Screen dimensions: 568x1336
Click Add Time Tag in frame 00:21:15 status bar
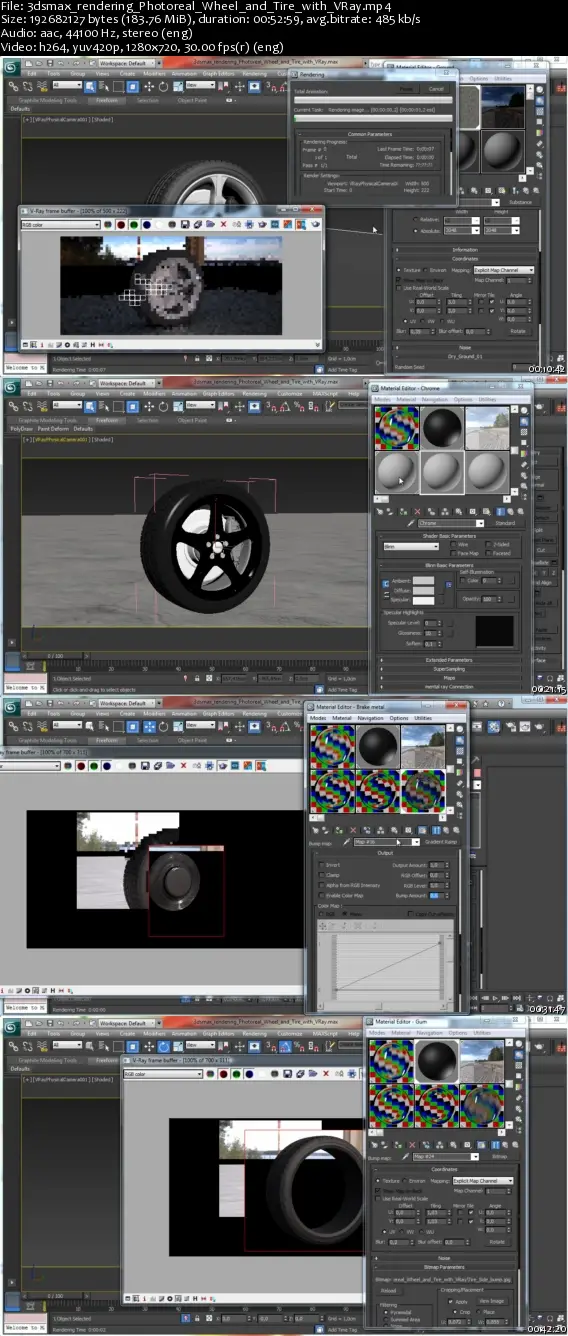[342, 689]
